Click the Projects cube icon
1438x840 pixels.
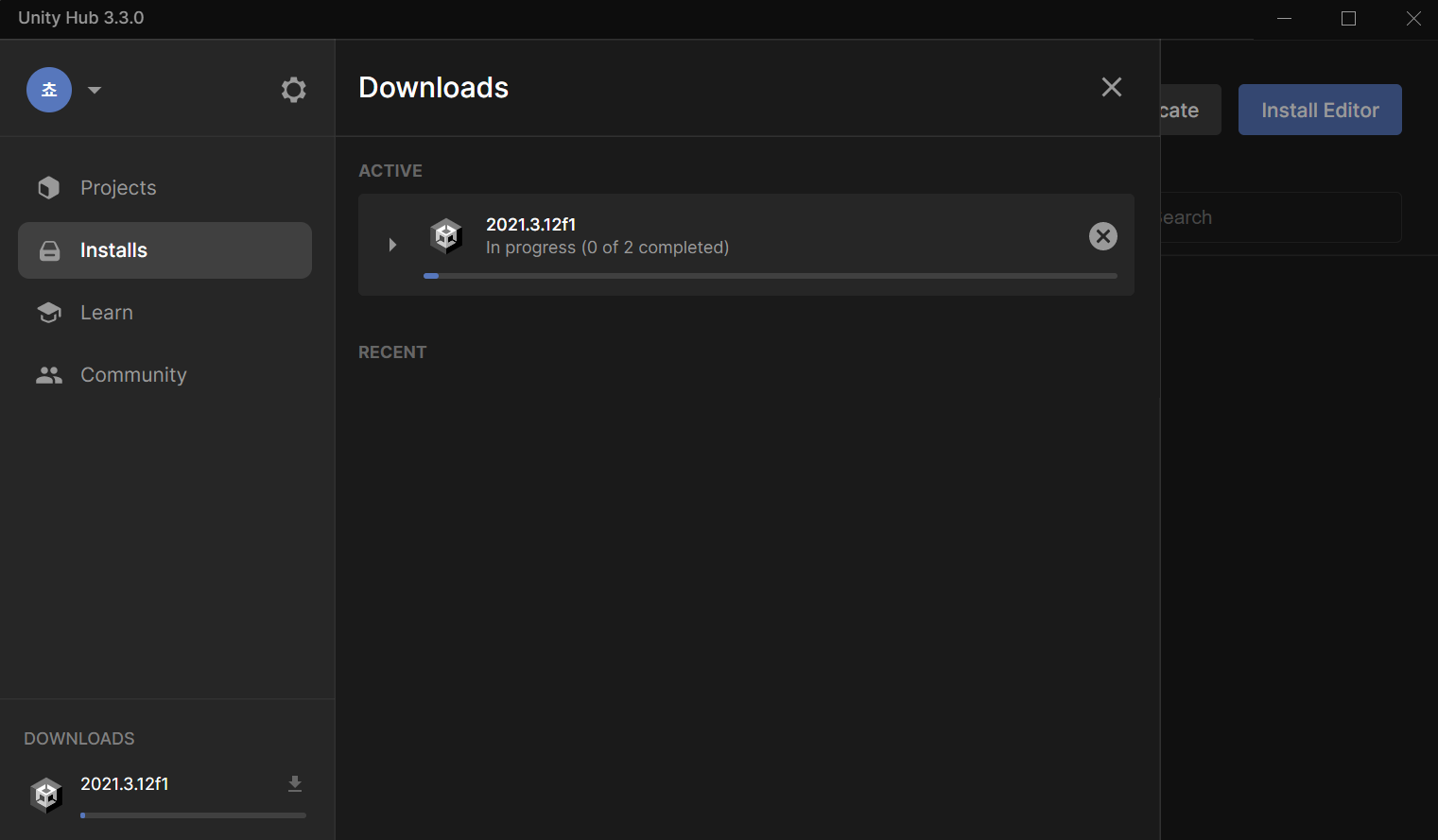click(49, 188)
